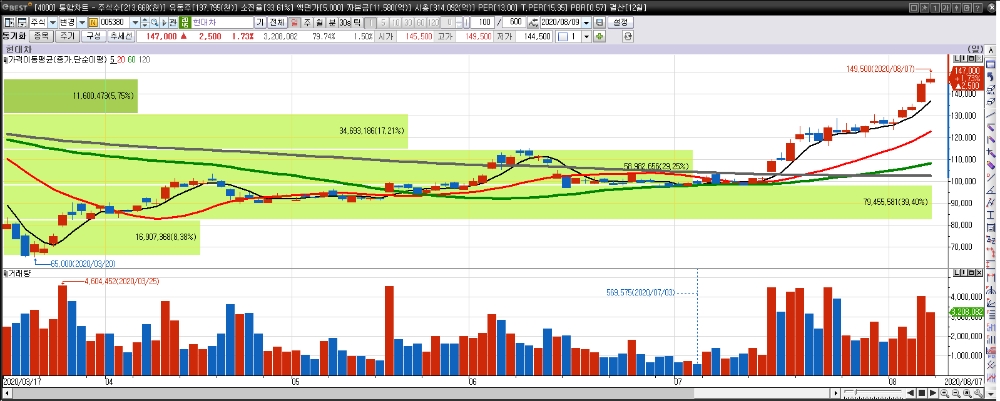The width and height of the screenshot is (1000, 401).
Task: Click the close X on the price chart panel
Action: [980, 59]
